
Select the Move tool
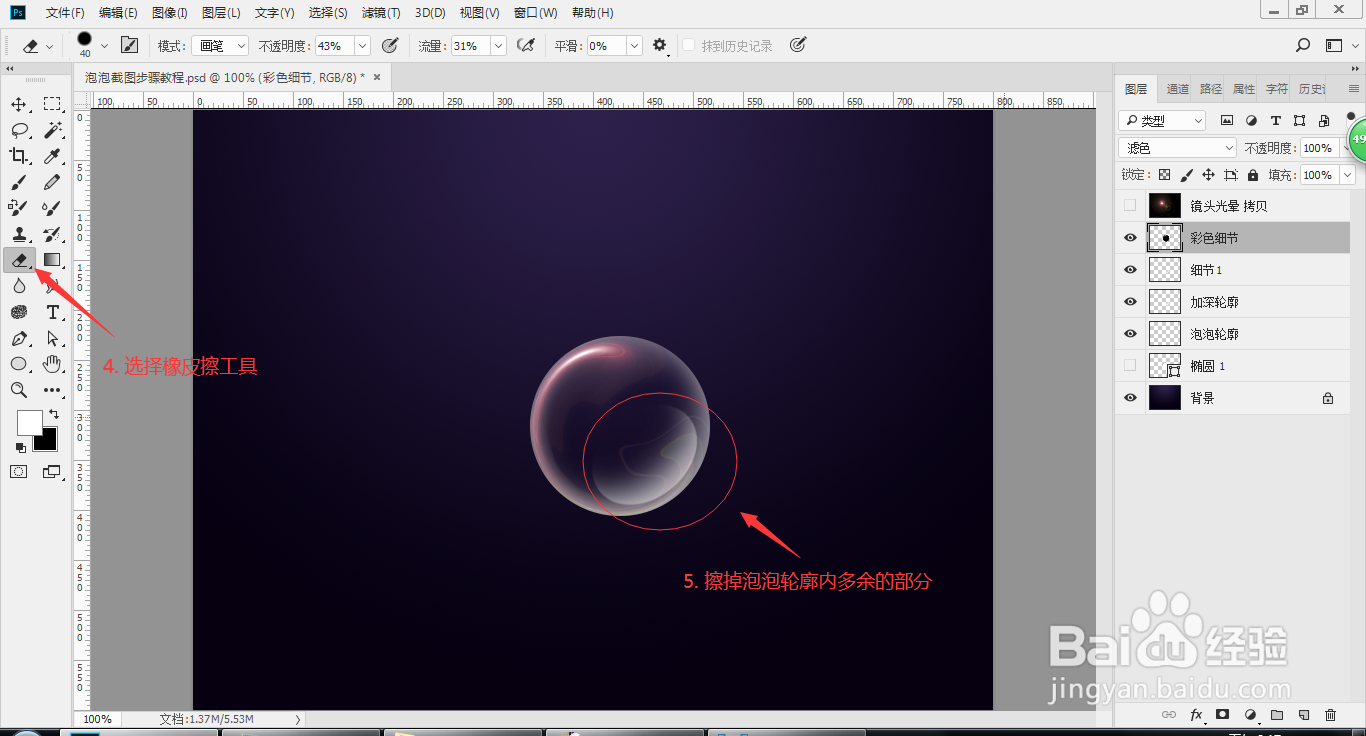click(x=19, y=104)
